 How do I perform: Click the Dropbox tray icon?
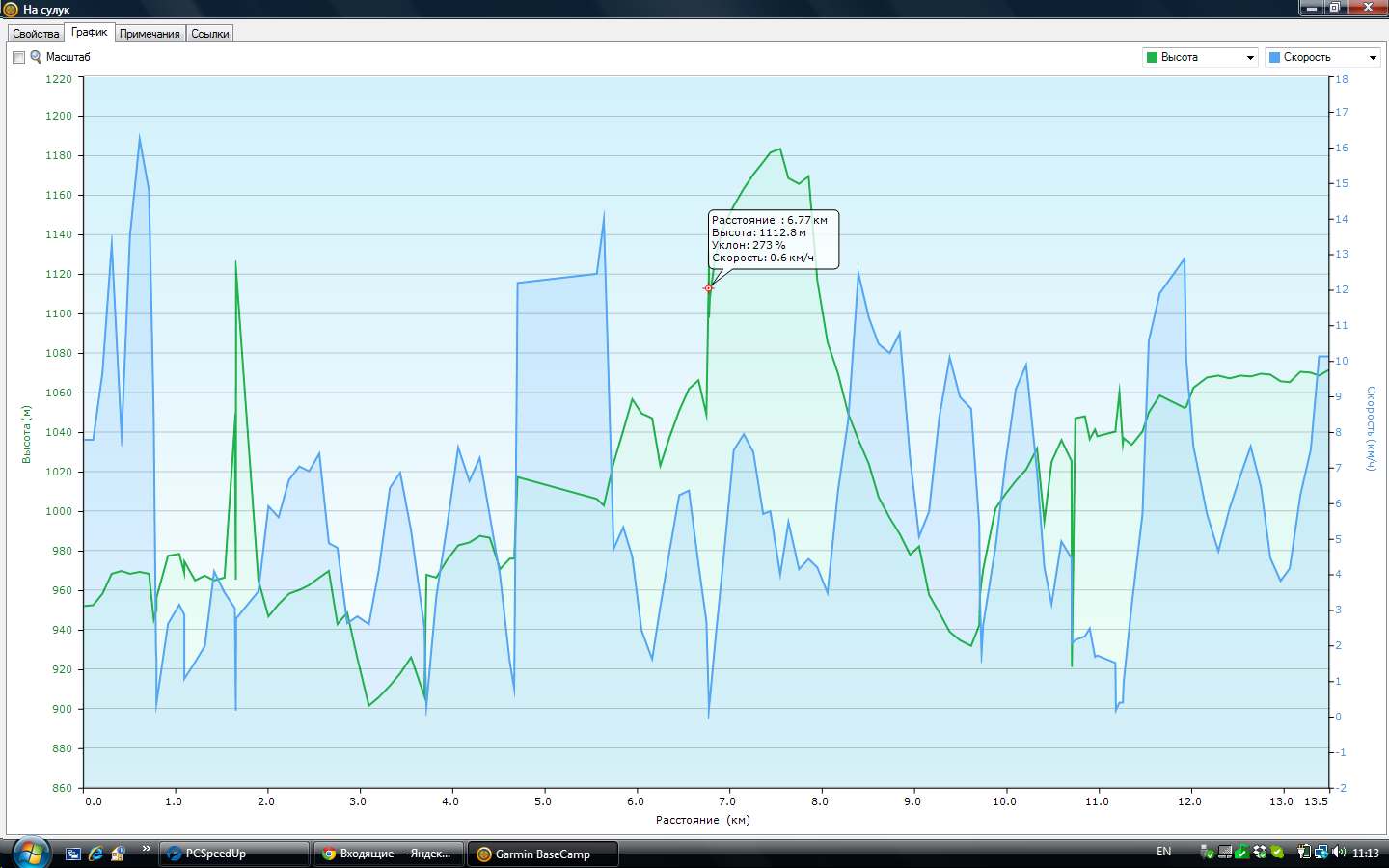[x=1260, y=853]
